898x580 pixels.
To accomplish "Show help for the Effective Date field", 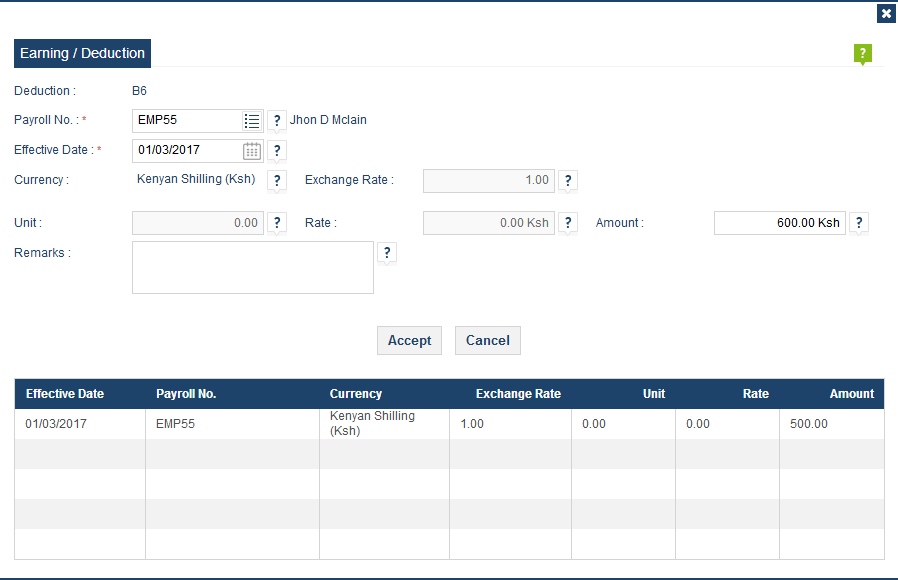I will pos(277,151).
